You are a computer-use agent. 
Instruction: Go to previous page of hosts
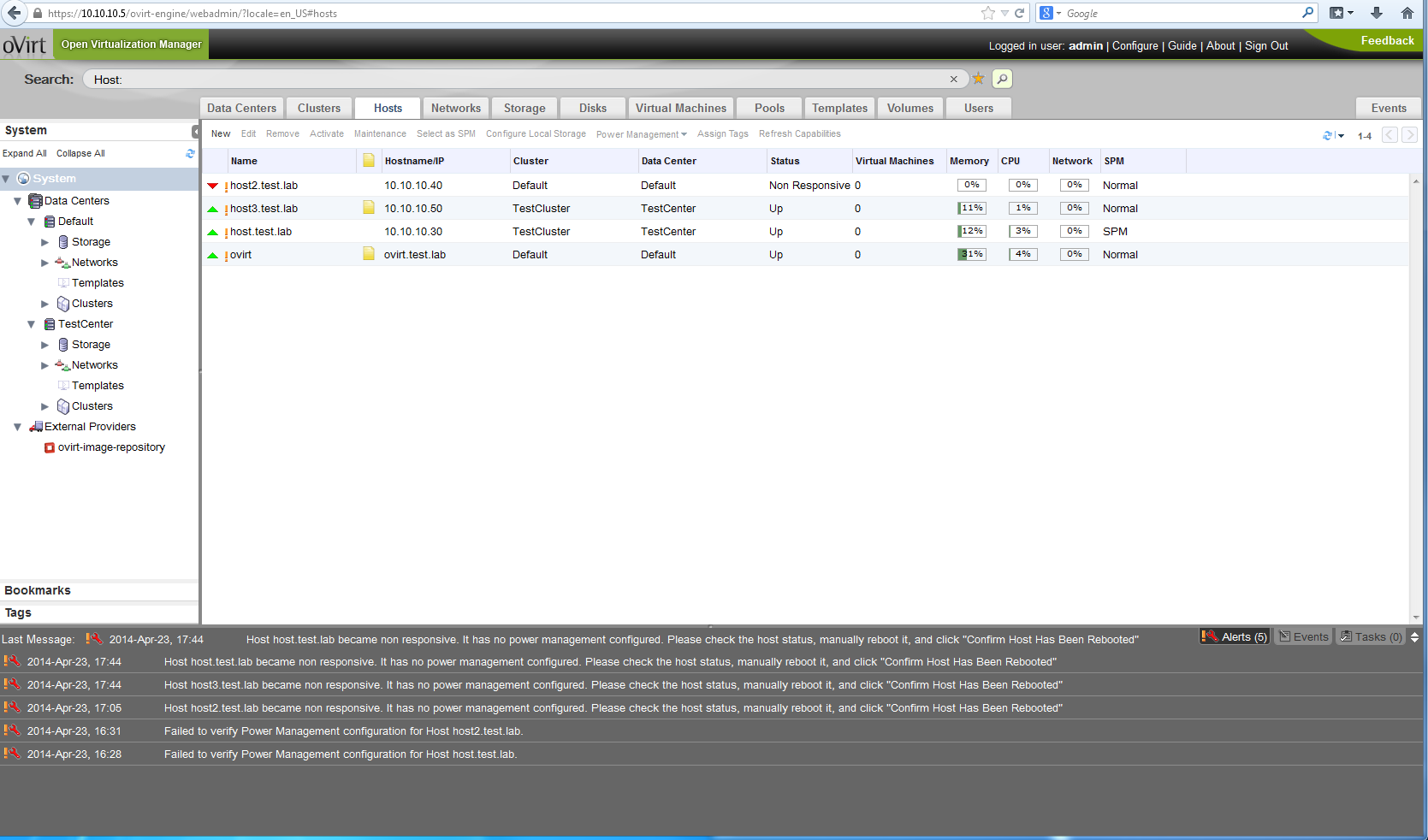pos(1390,135)
